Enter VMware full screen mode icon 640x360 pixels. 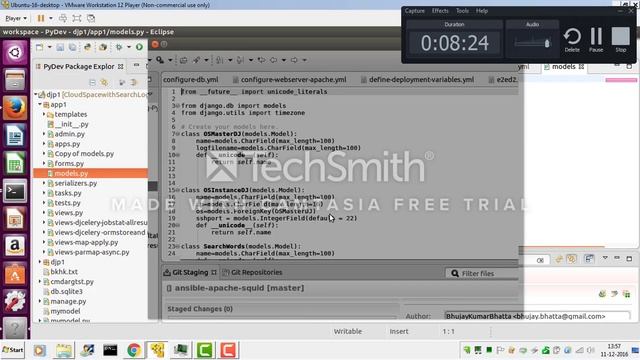tap(77, 18)
